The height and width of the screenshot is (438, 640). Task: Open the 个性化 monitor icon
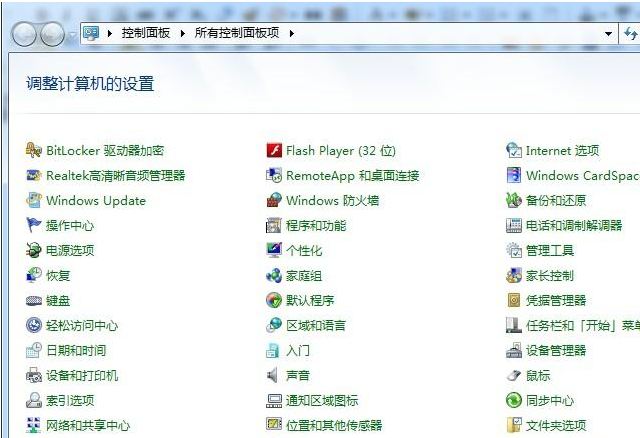tap(274, 250)
